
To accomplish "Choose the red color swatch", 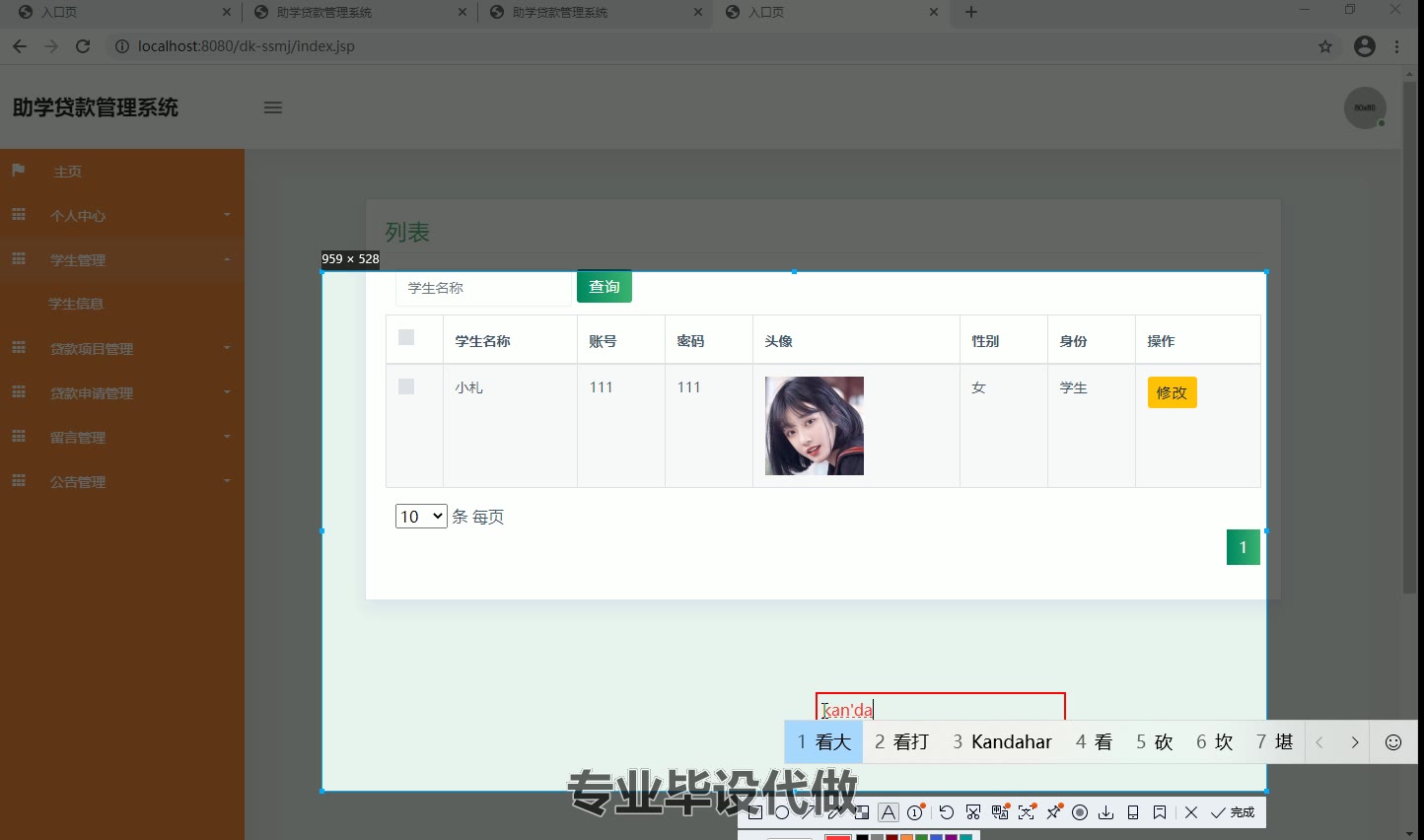I will pos(837,837).
